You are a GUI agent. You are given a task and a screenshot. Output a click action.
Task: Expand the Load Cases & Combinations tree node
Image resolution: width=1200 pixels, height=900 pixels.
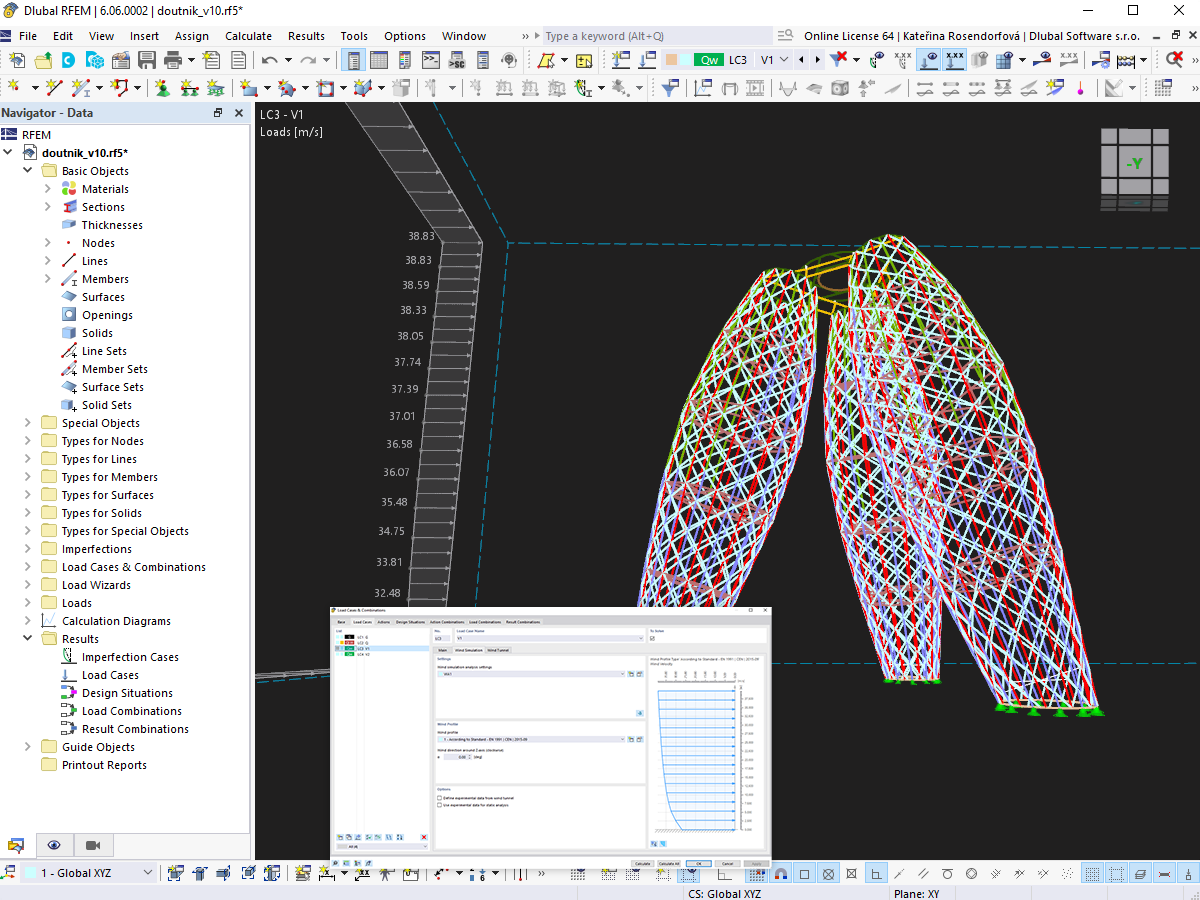[x=27, y=566]
